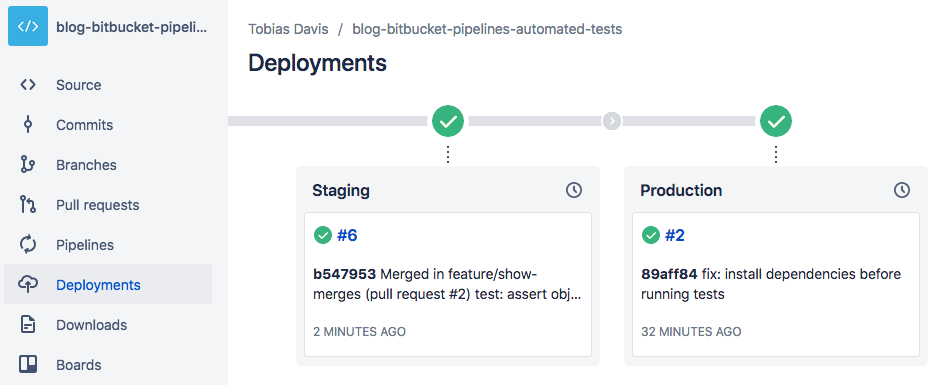Viewport: 937px width, 385px height.
Task: Click commit b547953 in Staging card
Action: [x=345, y=274]
